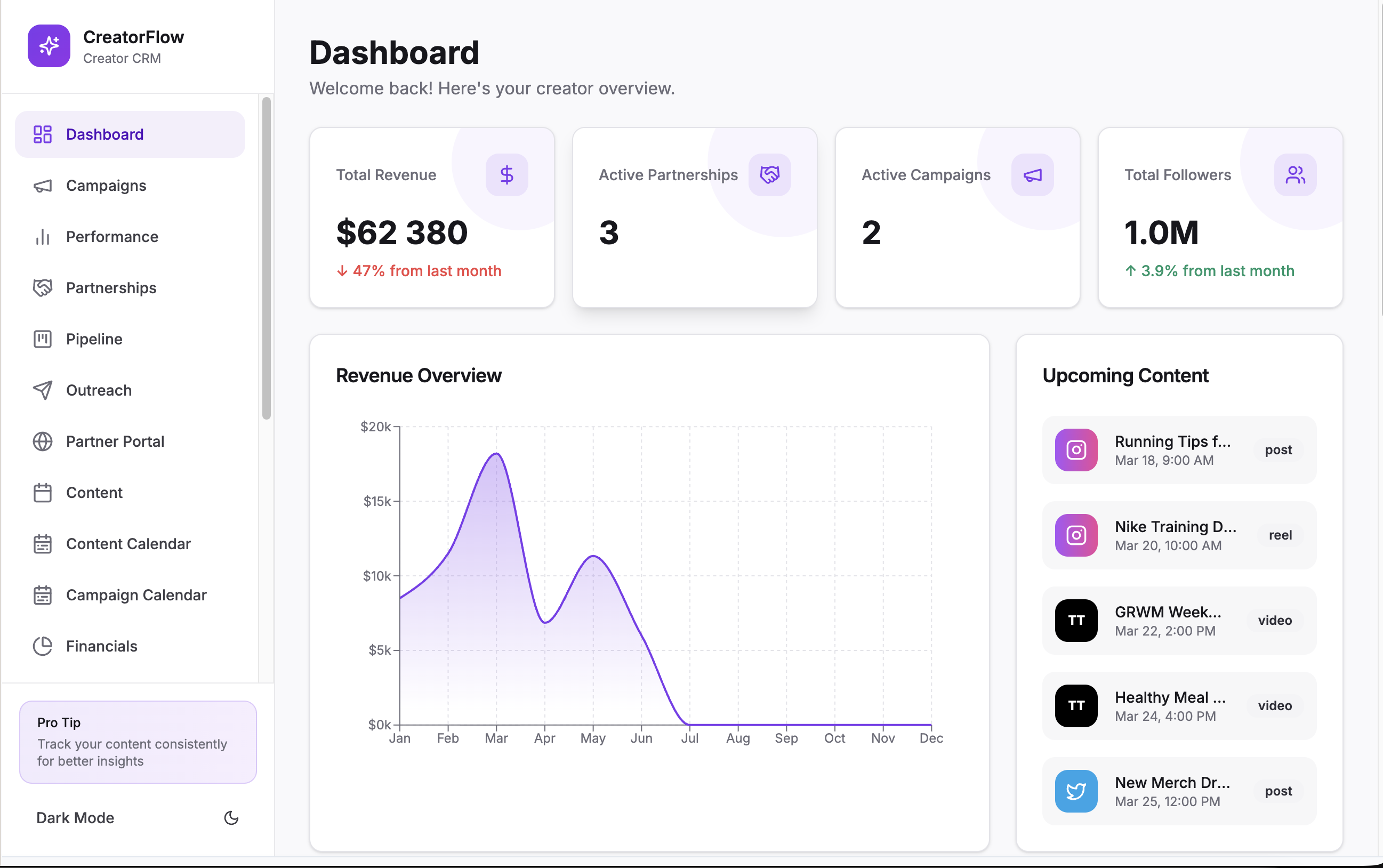Click the megaphone icon on Active Campaigns
The width and height of the screenshot is (1383, 868).
tap(1032, 174)
